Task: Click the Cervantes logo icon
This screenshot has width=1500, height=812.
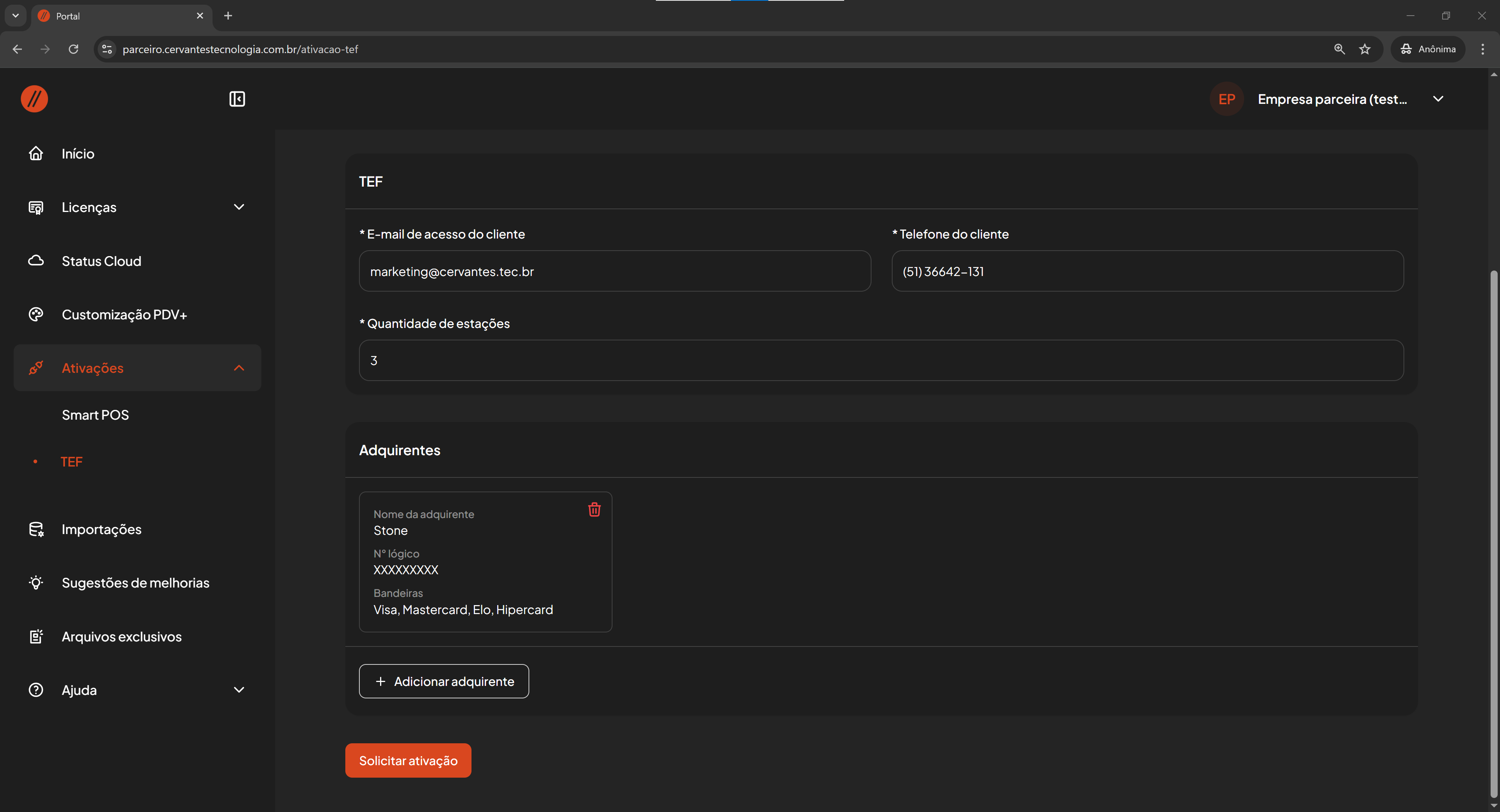Action: click(x=34, y=99)
